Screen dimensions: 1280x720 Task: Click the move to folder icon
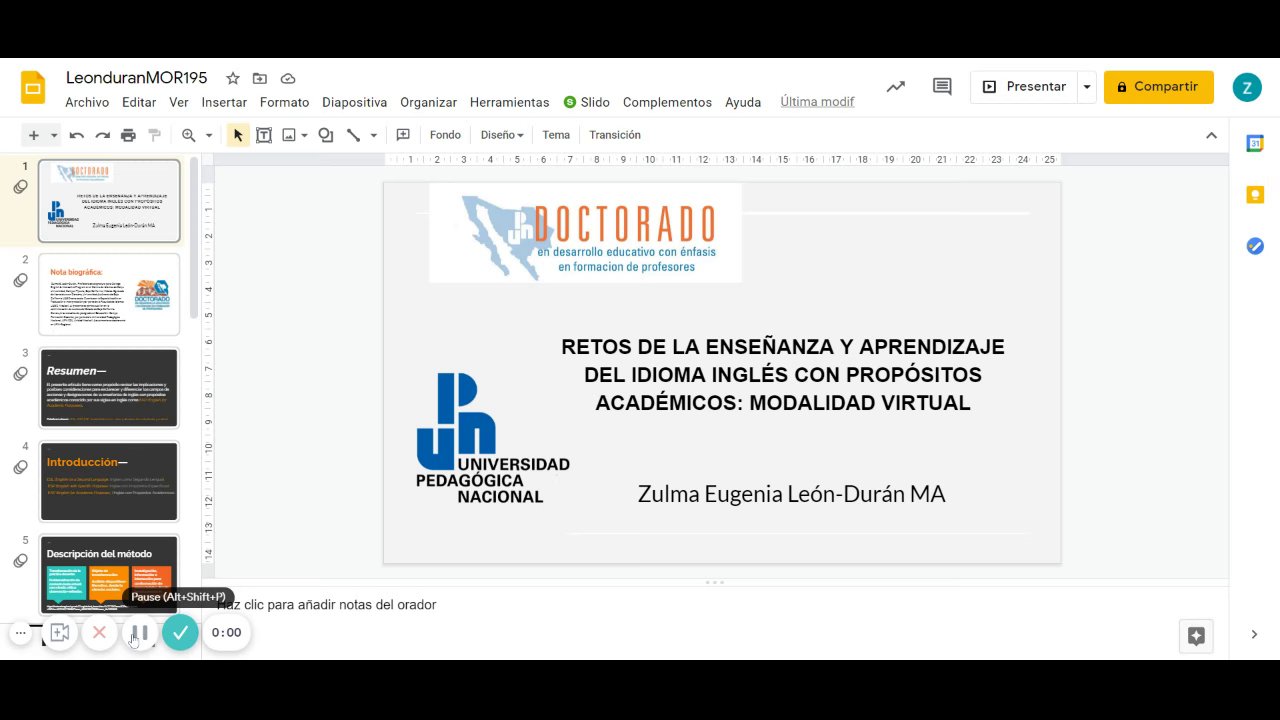coord(260,78)
